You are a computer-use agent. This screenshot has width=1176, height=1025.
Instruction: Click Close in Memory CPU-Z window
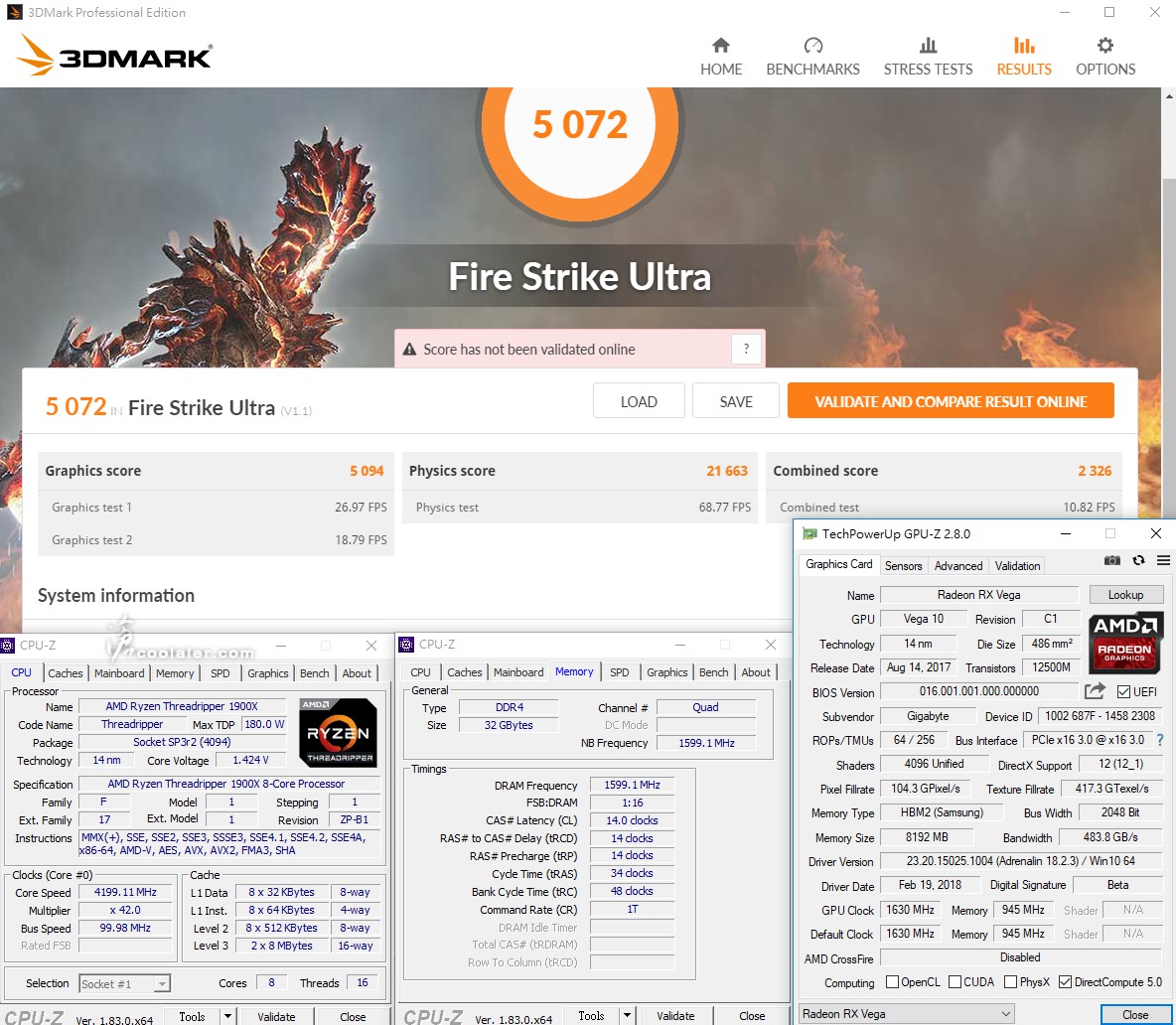pos(752,1015)
